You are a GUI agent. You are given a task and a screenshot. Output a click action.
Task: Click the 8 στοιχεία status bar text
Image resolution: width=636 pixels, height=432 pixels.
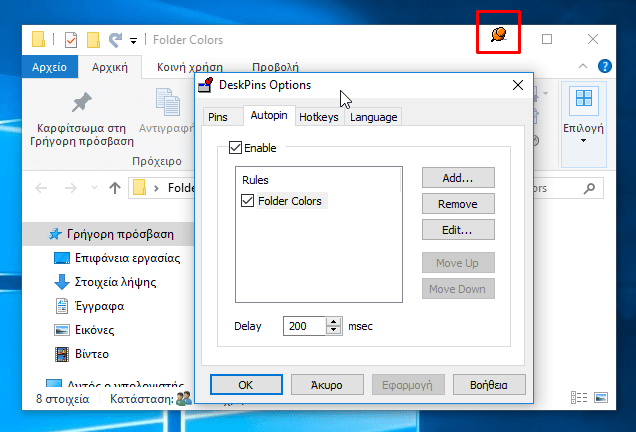[x=62, y=399]
